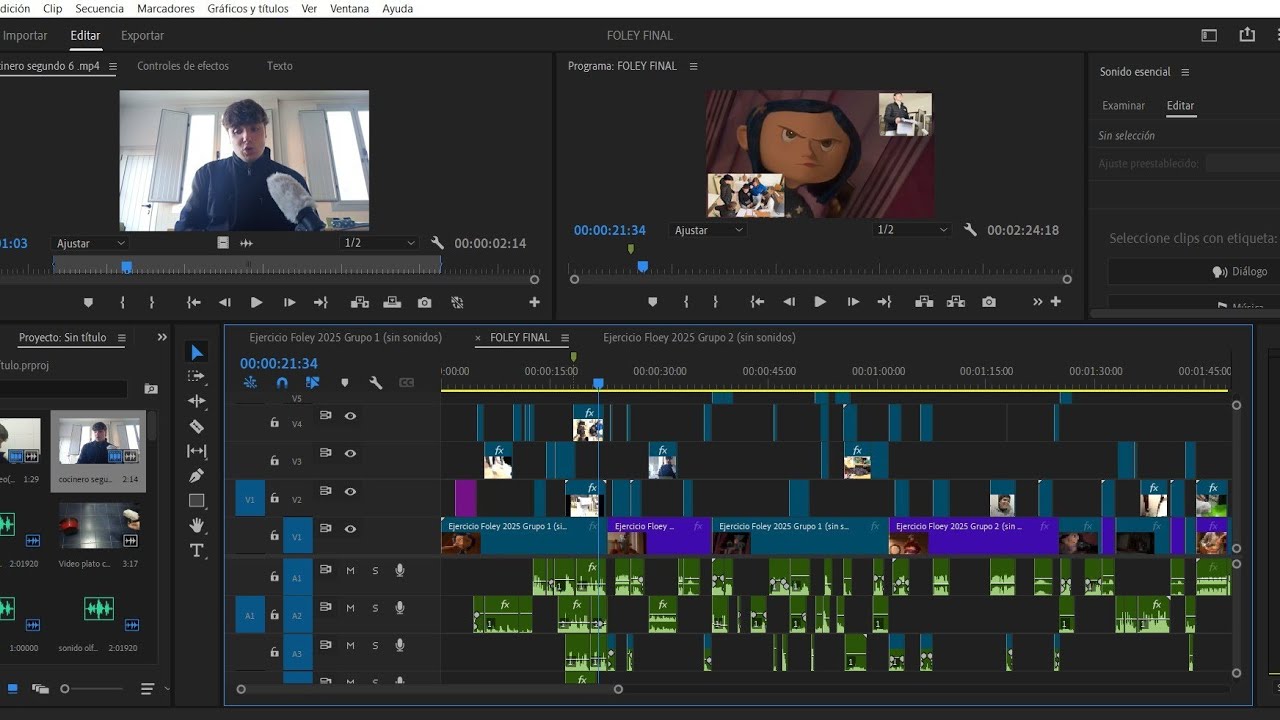This screenshot has height=720, width=1280.
Task: Open Proyecto: Sin título panel menu
Action: [x=122, y=338]
